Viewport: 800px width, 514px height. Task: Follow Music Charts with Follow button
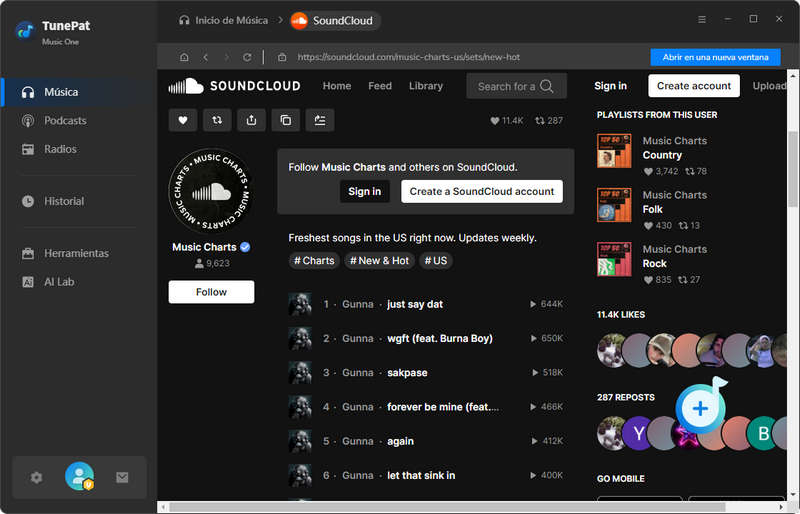pyautogui.click(x=211, y=292)
